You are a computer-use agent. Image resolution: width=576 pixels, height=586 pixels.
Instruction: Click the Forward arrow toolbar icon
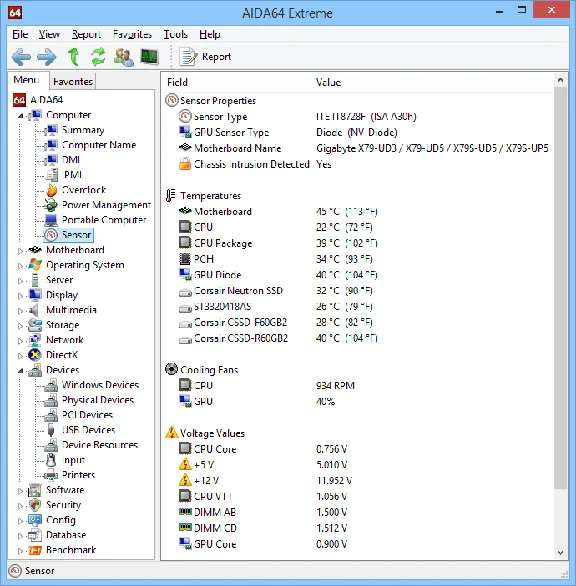coord(47,57)
